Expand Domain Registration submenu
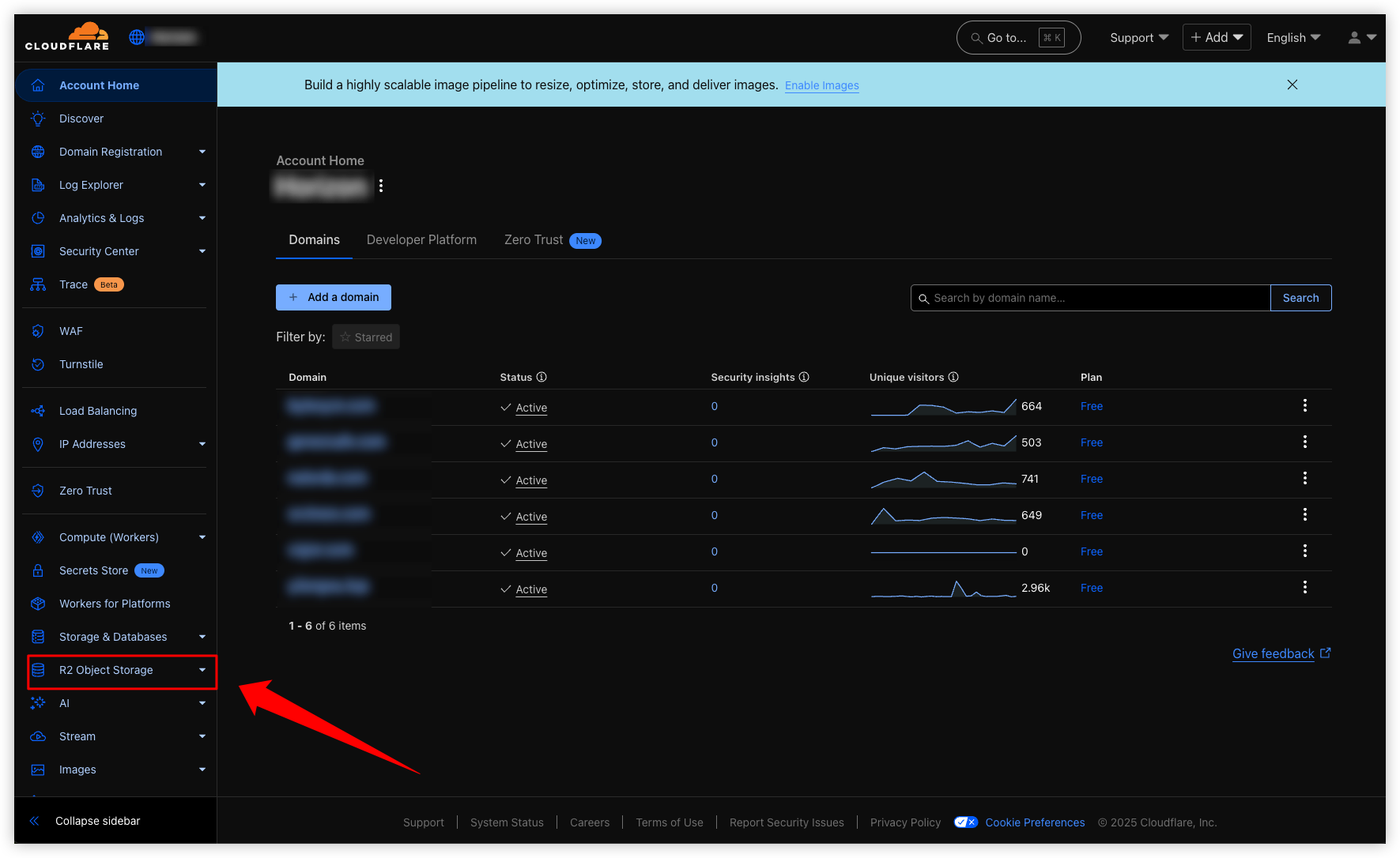 click(202, 152)
